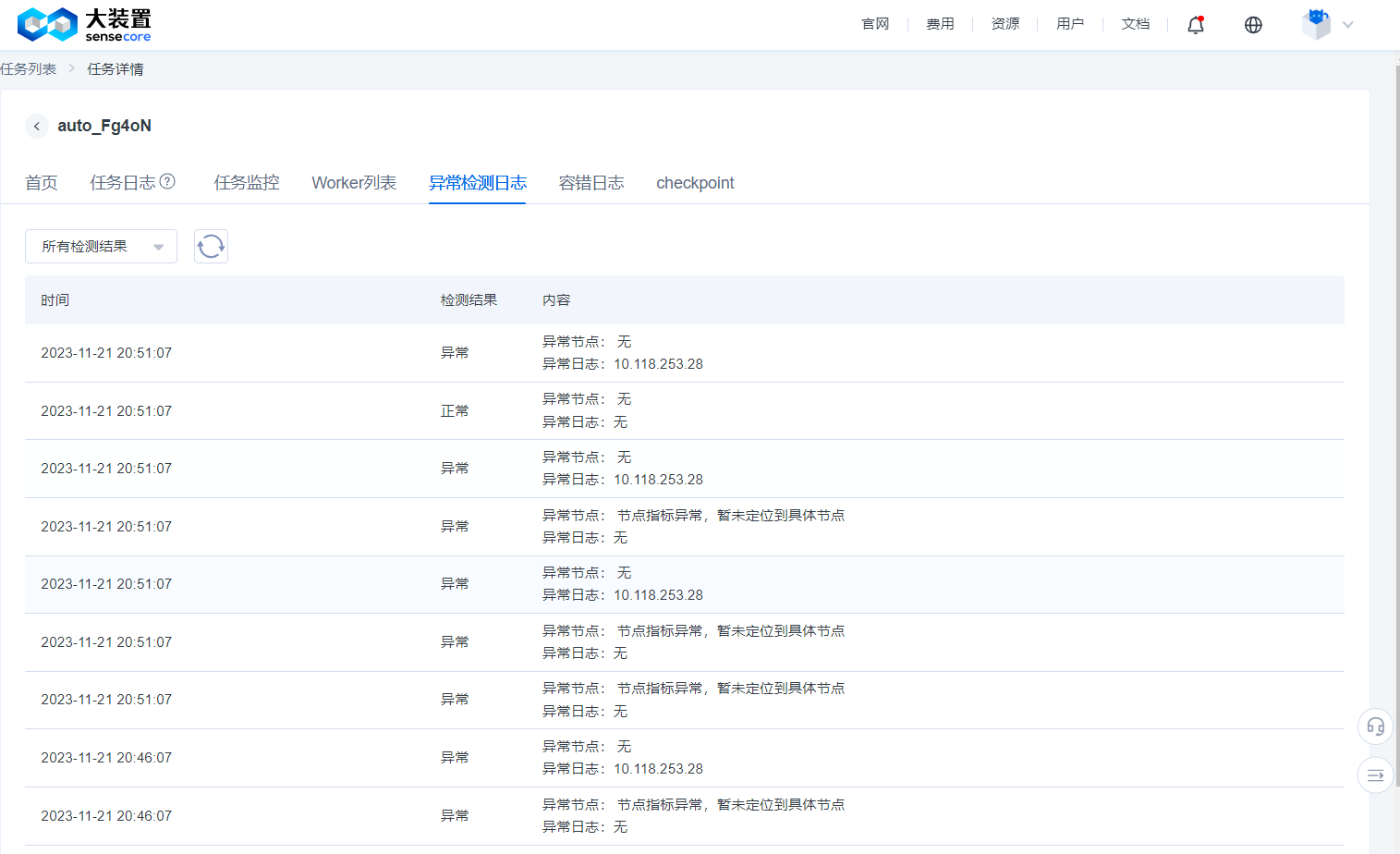Screen dimensions: 1400x854
Task: Open the notification bell
Action: tap(1195, 25)
